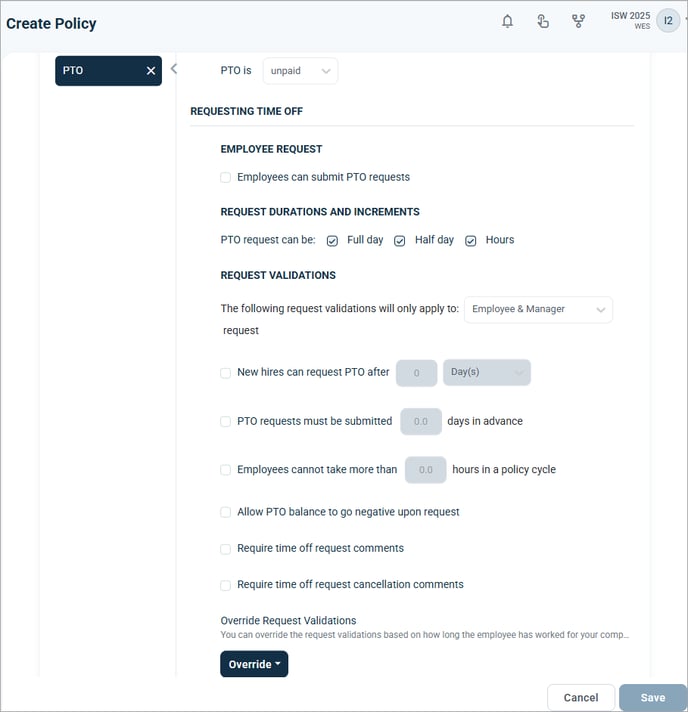Click the Create Policy page title
The height and width of the screenshot is (712, 688).
[x=51, y=24]
